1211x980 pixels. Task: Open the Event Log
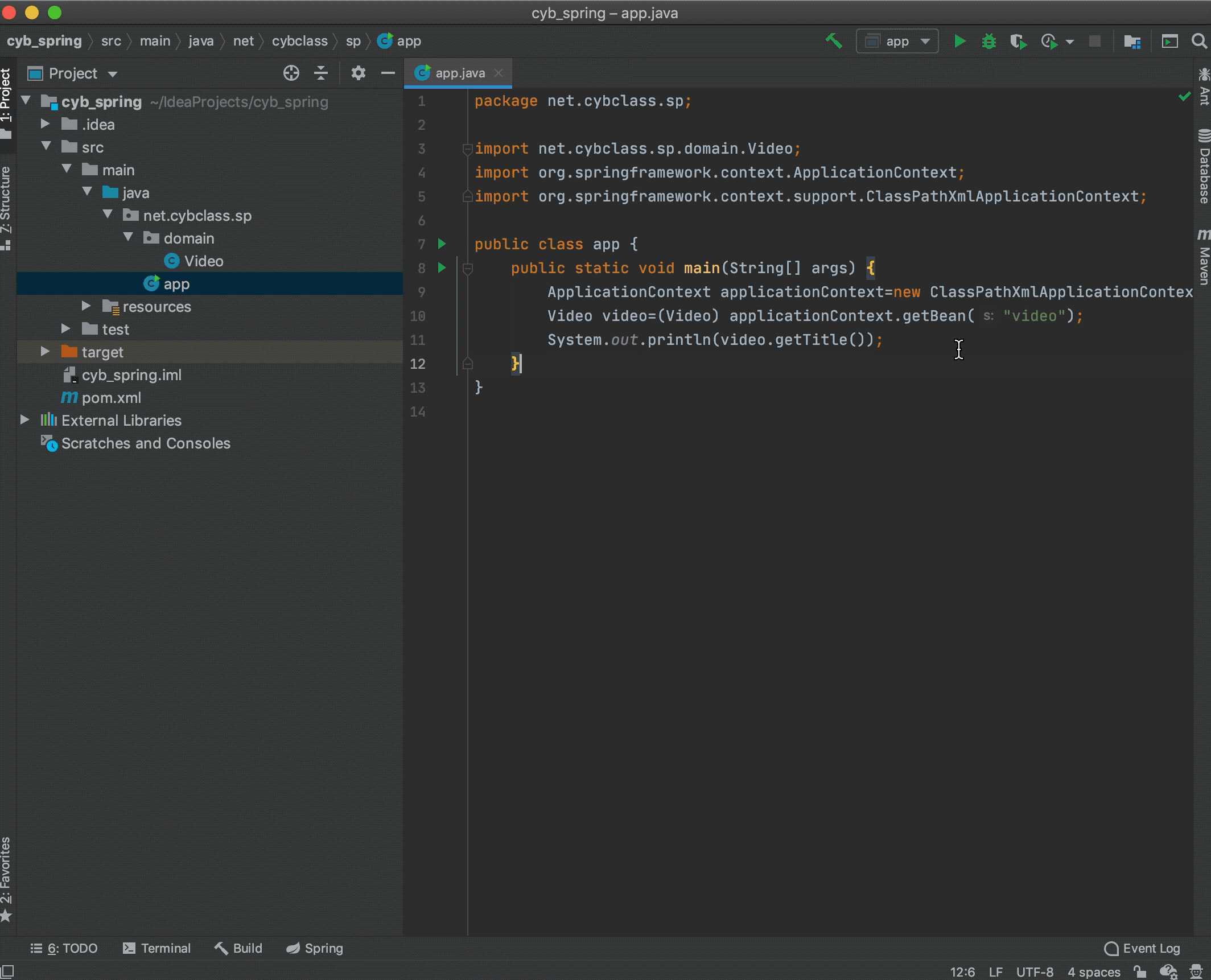(x=1142, y=949)
